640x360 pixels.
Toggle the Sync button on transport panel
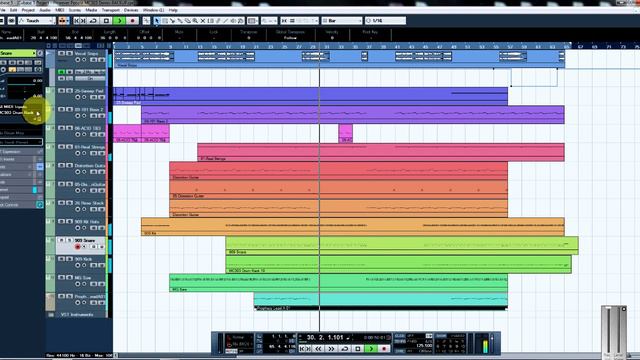[400, 351]
